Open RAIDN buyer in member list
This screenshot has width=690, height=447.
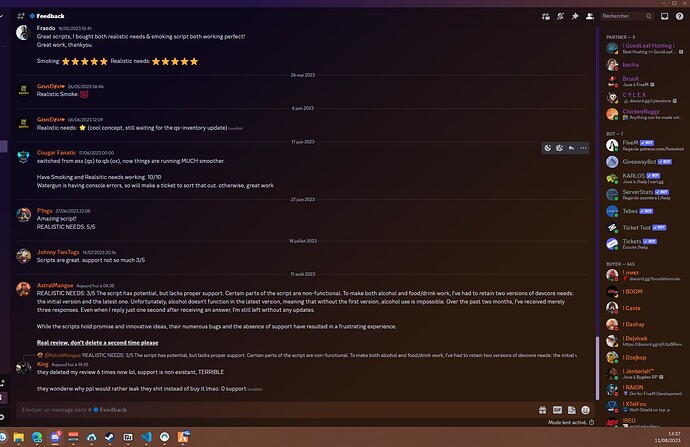tap(644, 390)
